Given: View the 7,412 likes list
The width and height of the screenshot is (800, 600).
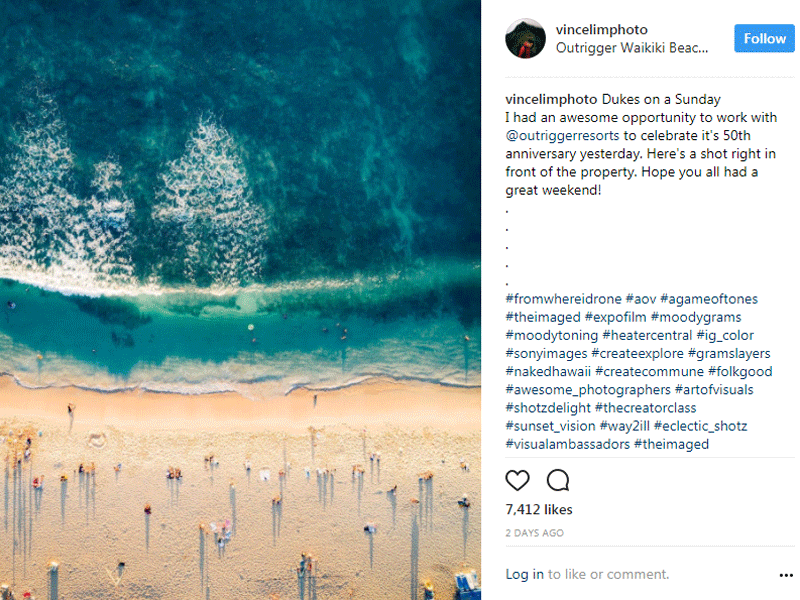Looking at the screenshot, I should point(539,510).
